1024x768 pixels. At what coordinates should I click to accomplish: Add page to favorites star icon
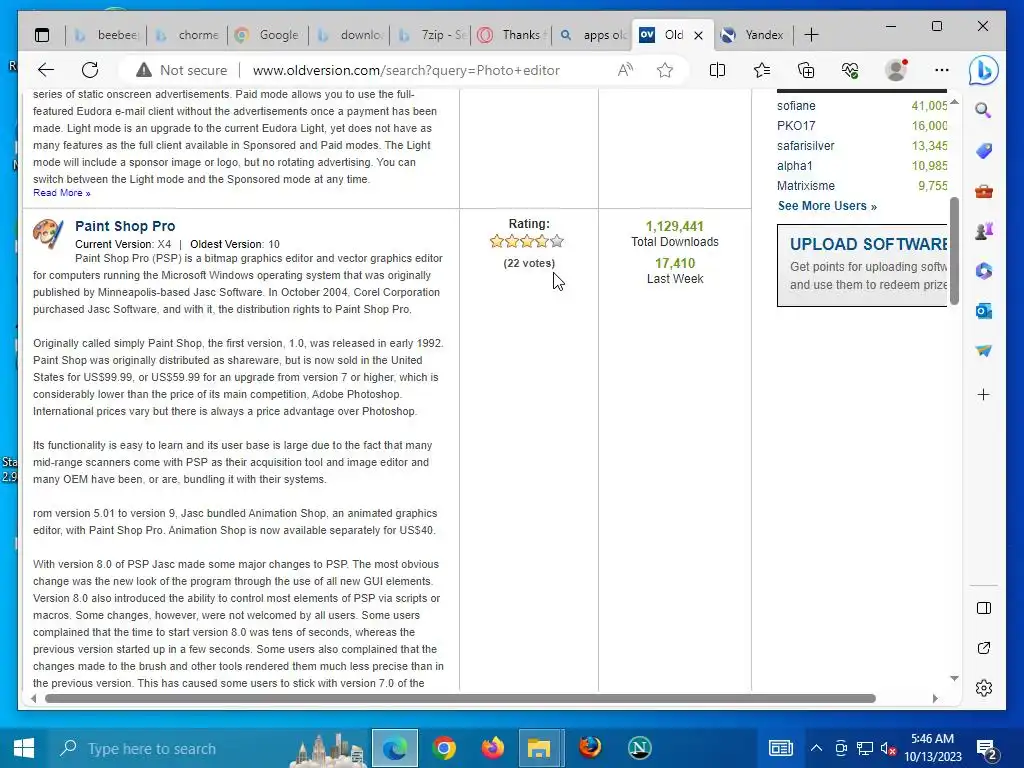click(x=665, y=70)
